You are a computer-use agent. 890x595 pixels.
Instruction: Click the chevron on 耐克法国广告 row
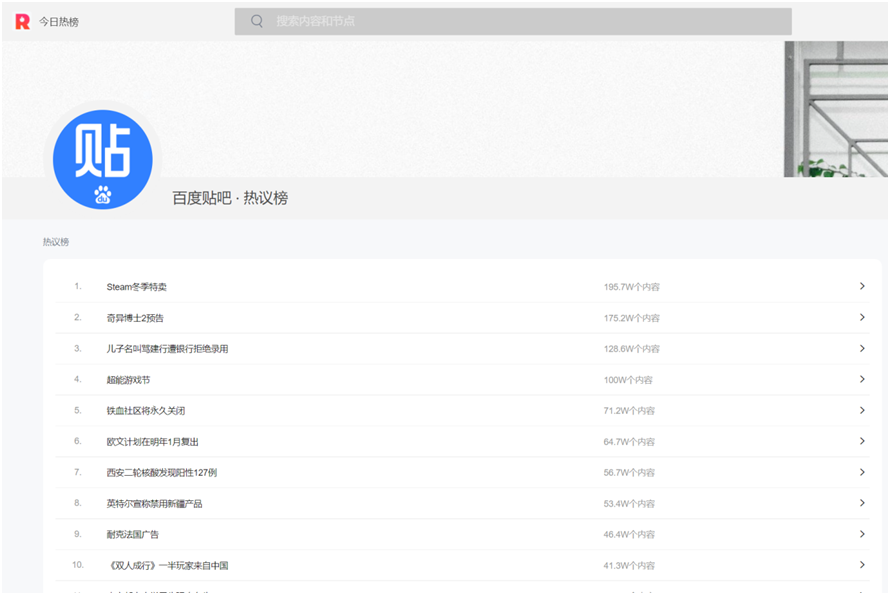tap(862, 534)
